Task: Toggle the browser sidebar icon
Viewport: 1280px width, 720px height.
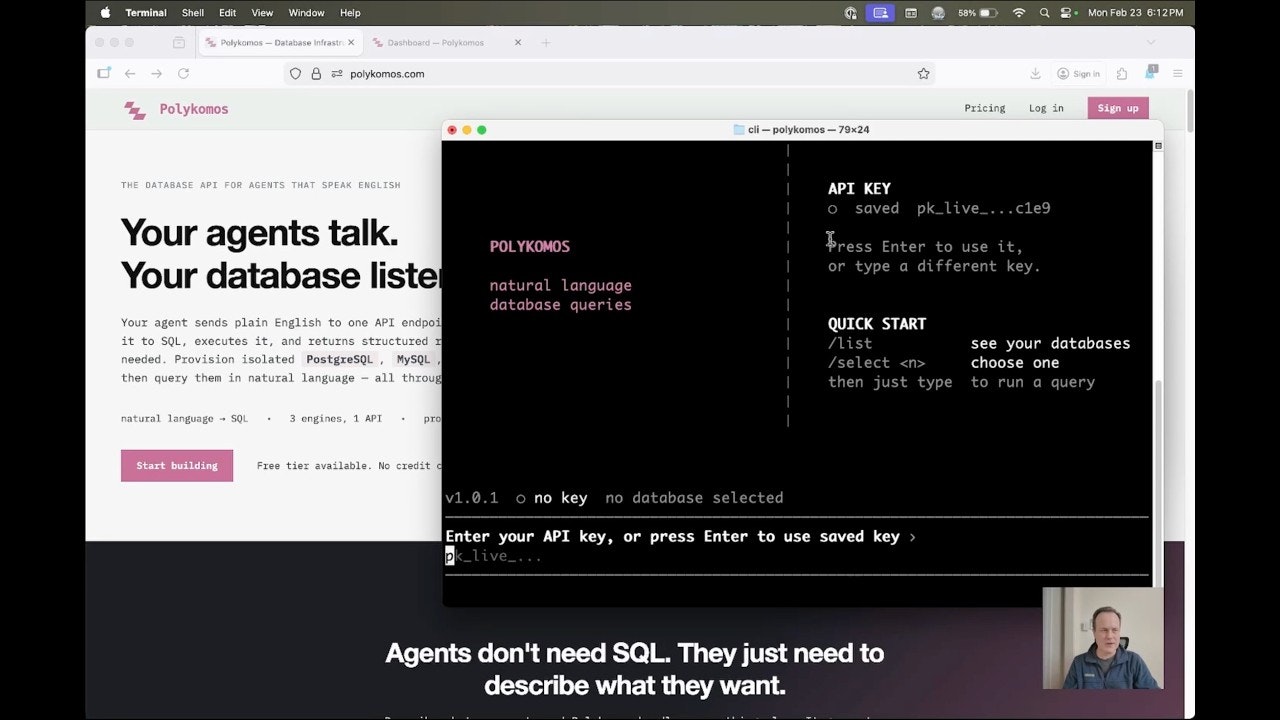Action: (104, 73)
